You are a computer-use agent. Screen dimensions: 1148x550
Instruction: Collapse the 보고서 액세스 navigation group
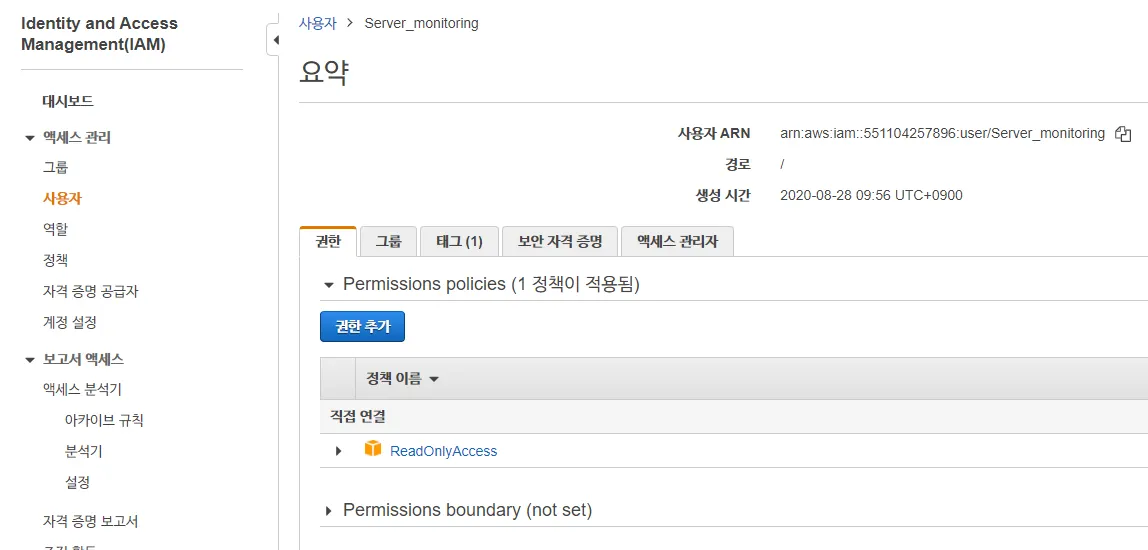click(30, 360)
